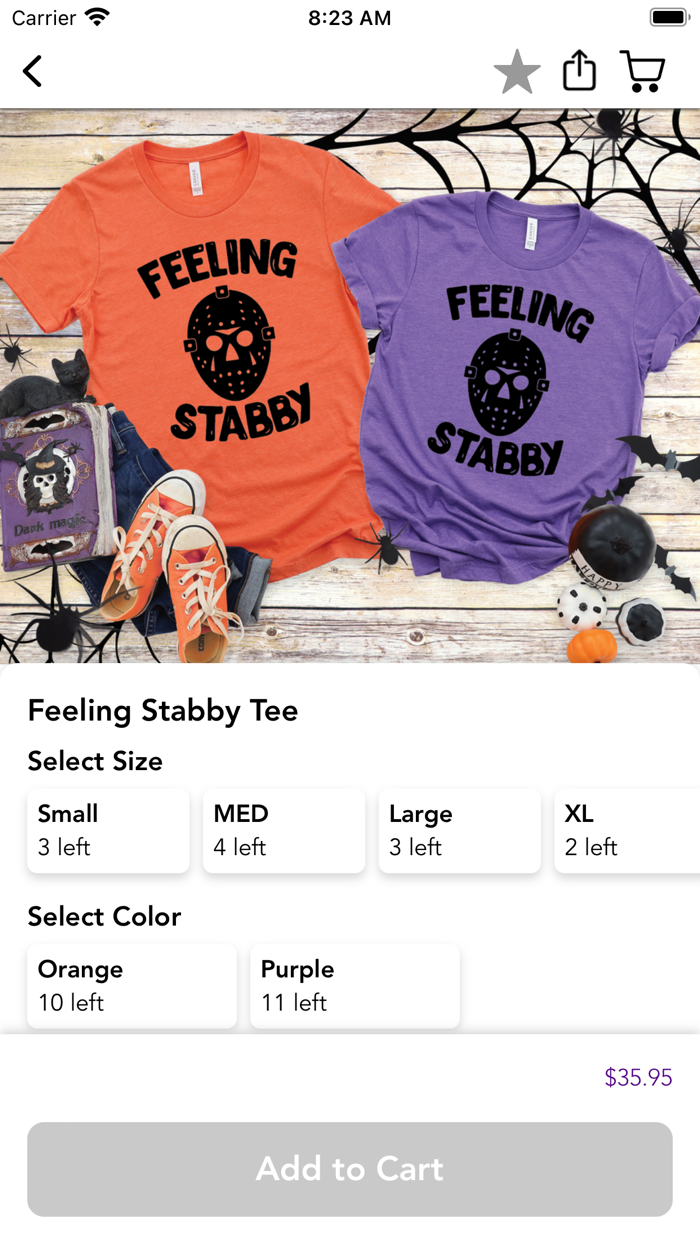The width and height of the screenshot is (700, 1244).
Task: Open the shopping cart icon
Action: coord(642,72)
